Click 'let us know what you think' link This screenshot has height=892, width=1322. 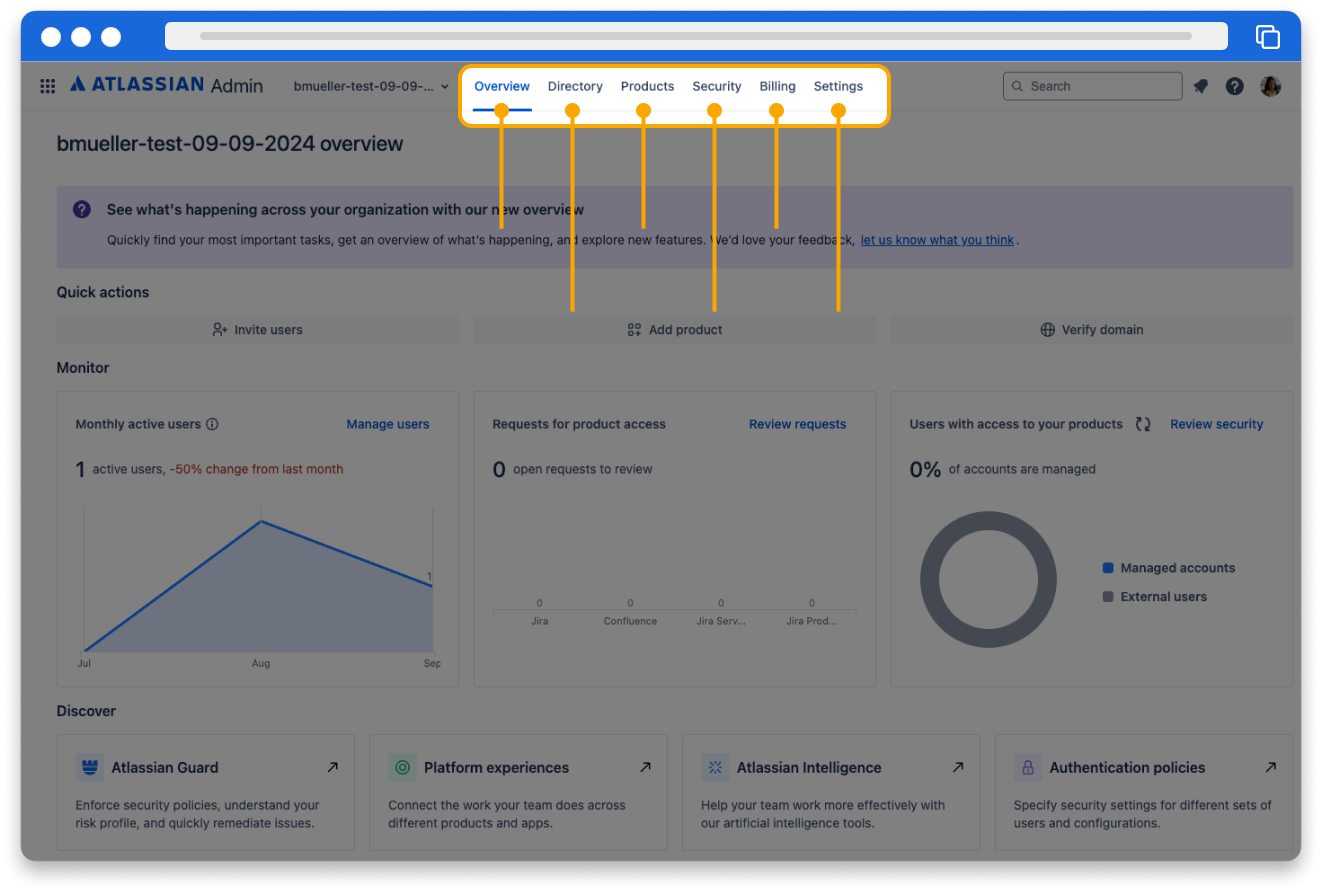pyautogui.click(x=937, y=240)
